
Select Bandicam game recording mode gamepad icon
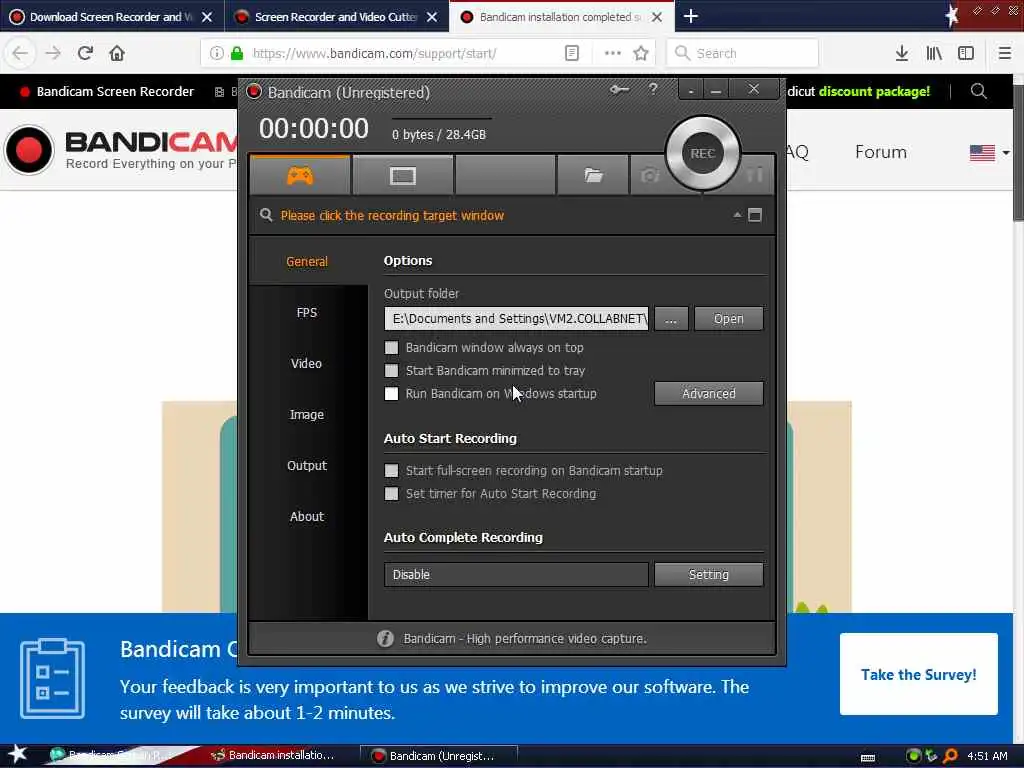click(x=300, y=175)
